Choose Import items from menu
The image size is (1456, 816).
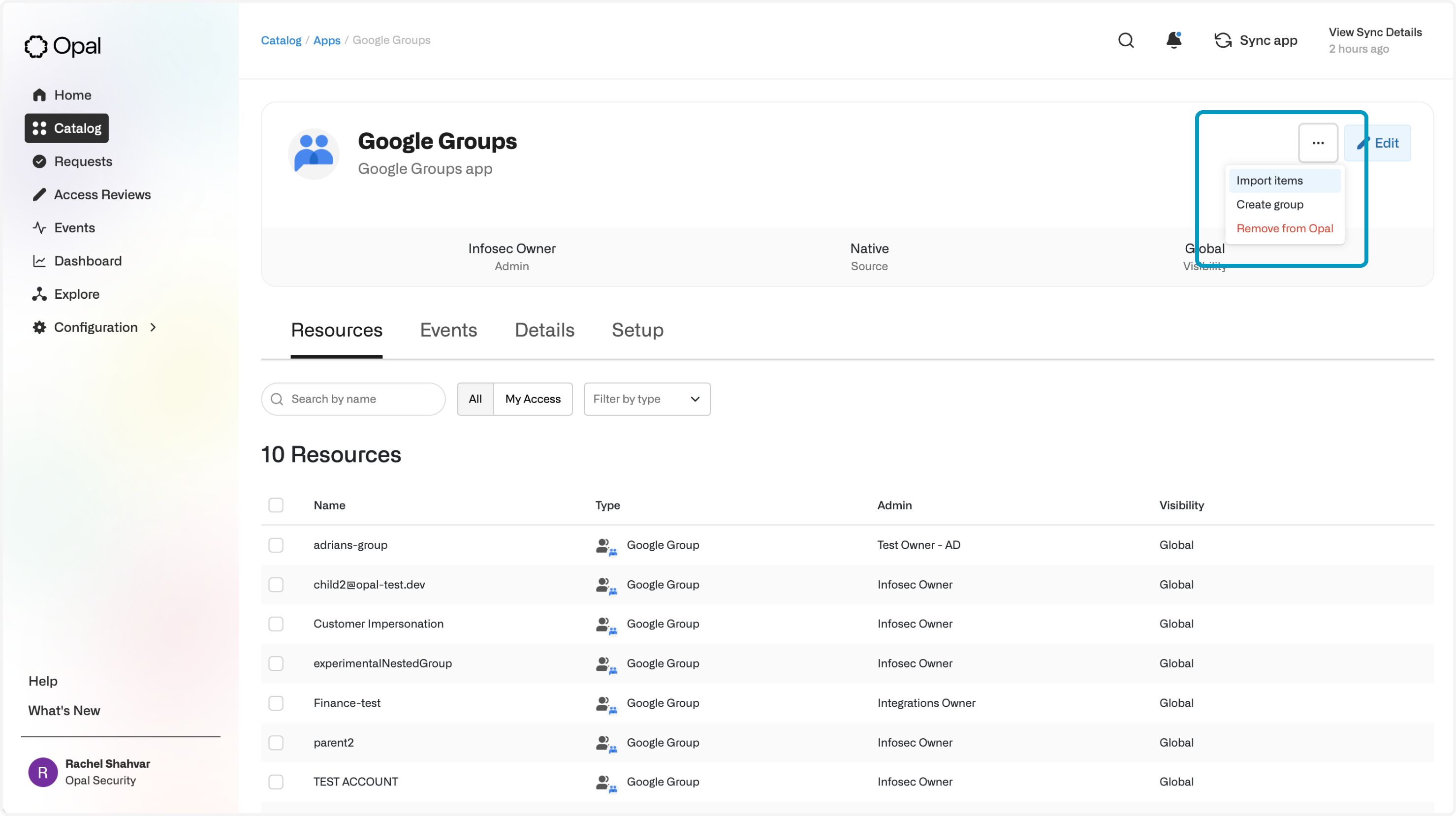click(1284, 181)
